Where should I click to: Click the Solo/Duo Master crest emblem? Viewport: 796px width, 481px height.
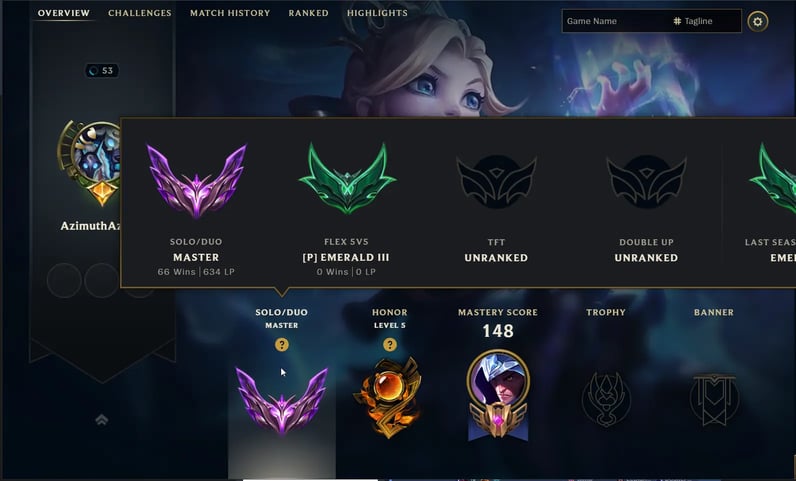coord(282,400)
